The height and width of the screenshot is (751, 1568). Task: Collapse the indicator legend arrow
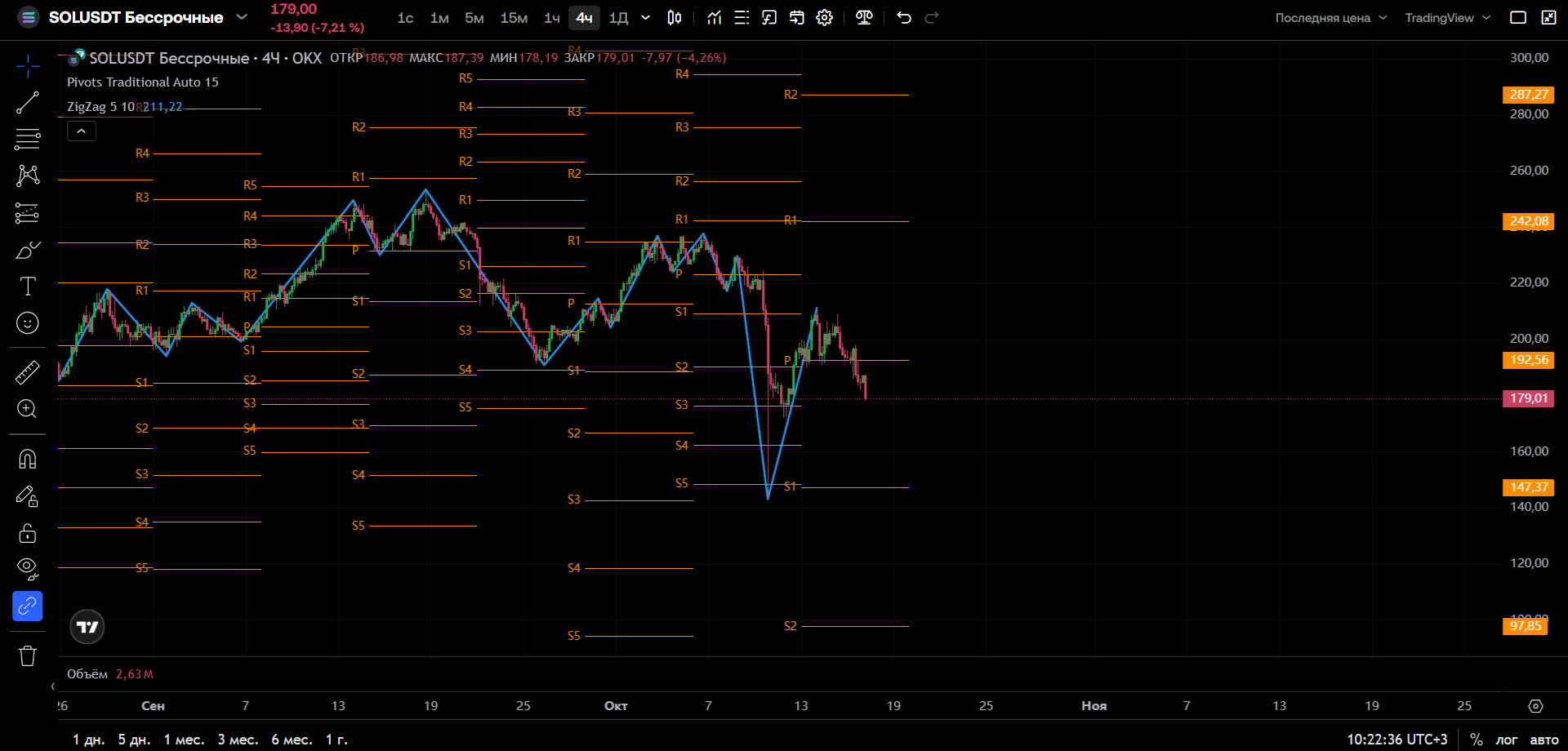(x=82, y=131)
